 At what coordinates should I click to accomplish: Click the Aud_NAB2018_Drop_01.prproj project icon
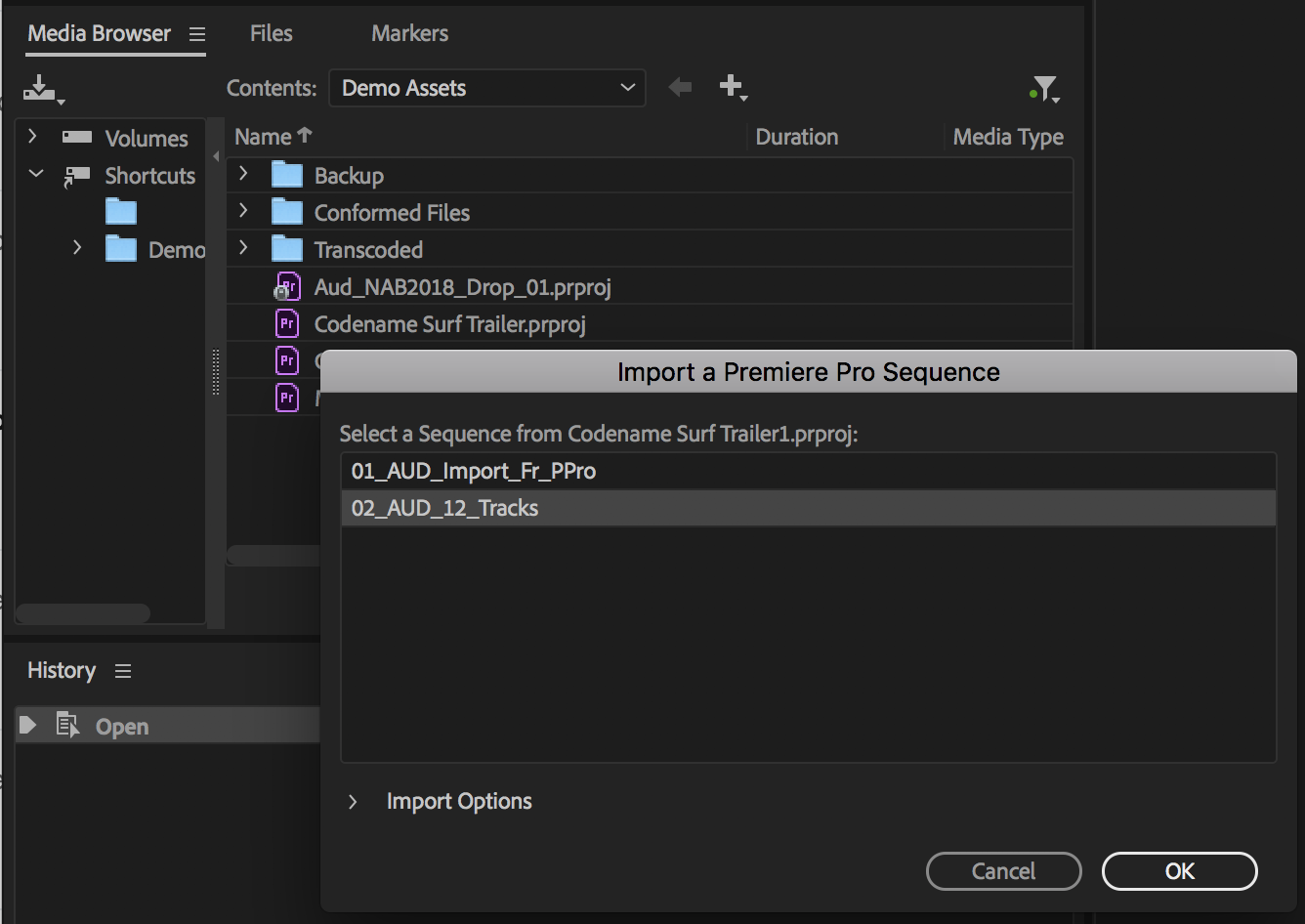point(286,287)
